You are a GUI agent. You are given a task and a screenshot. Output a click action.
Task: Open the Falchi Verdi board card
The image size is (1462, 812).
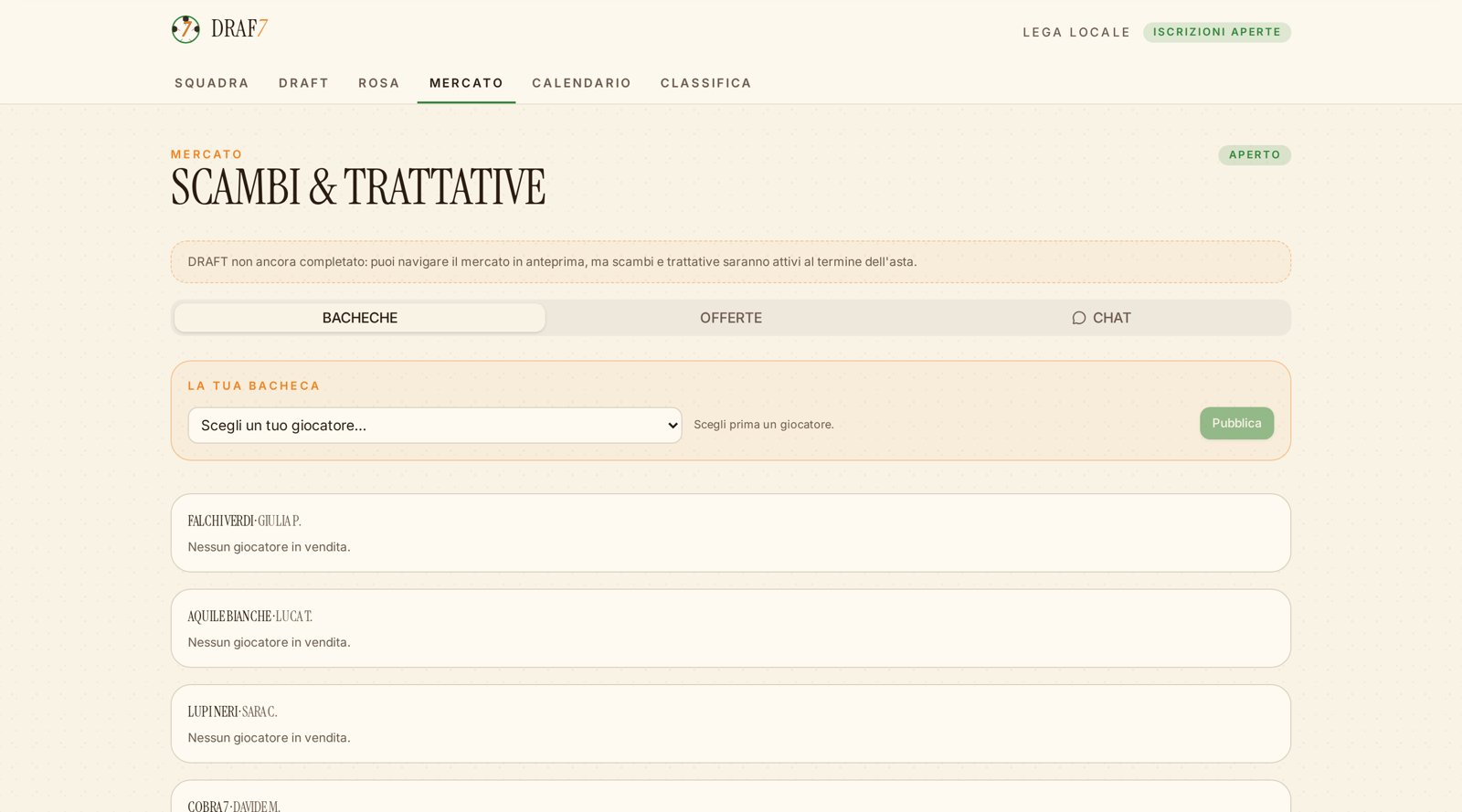tap(731, 533)
